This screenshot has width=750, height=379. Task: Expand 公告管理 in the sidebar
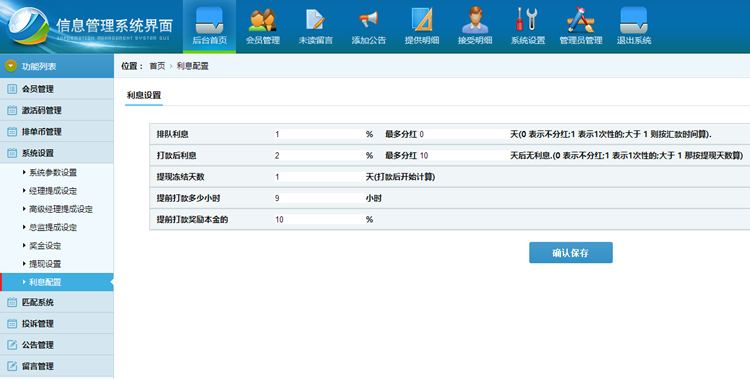pyautogui.click(x=57, y=345)
